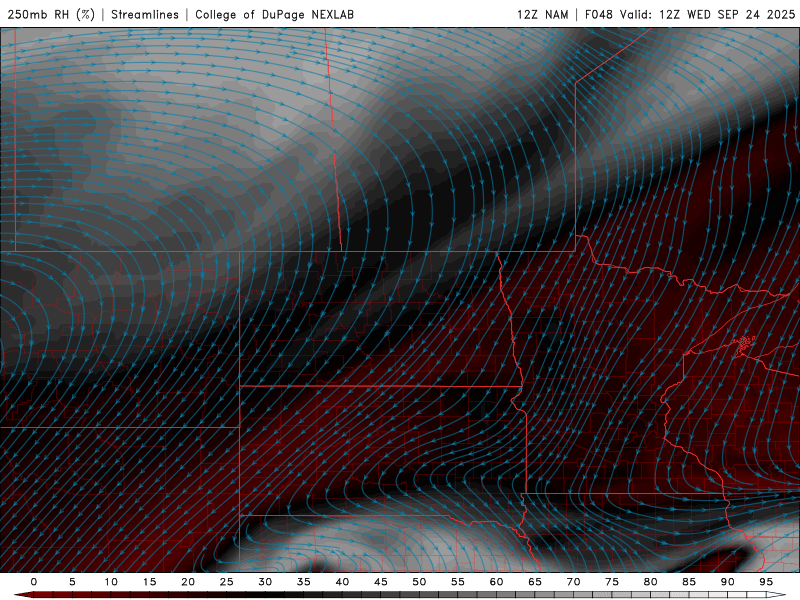Click the 35 label on the legend

pos(304,582)
